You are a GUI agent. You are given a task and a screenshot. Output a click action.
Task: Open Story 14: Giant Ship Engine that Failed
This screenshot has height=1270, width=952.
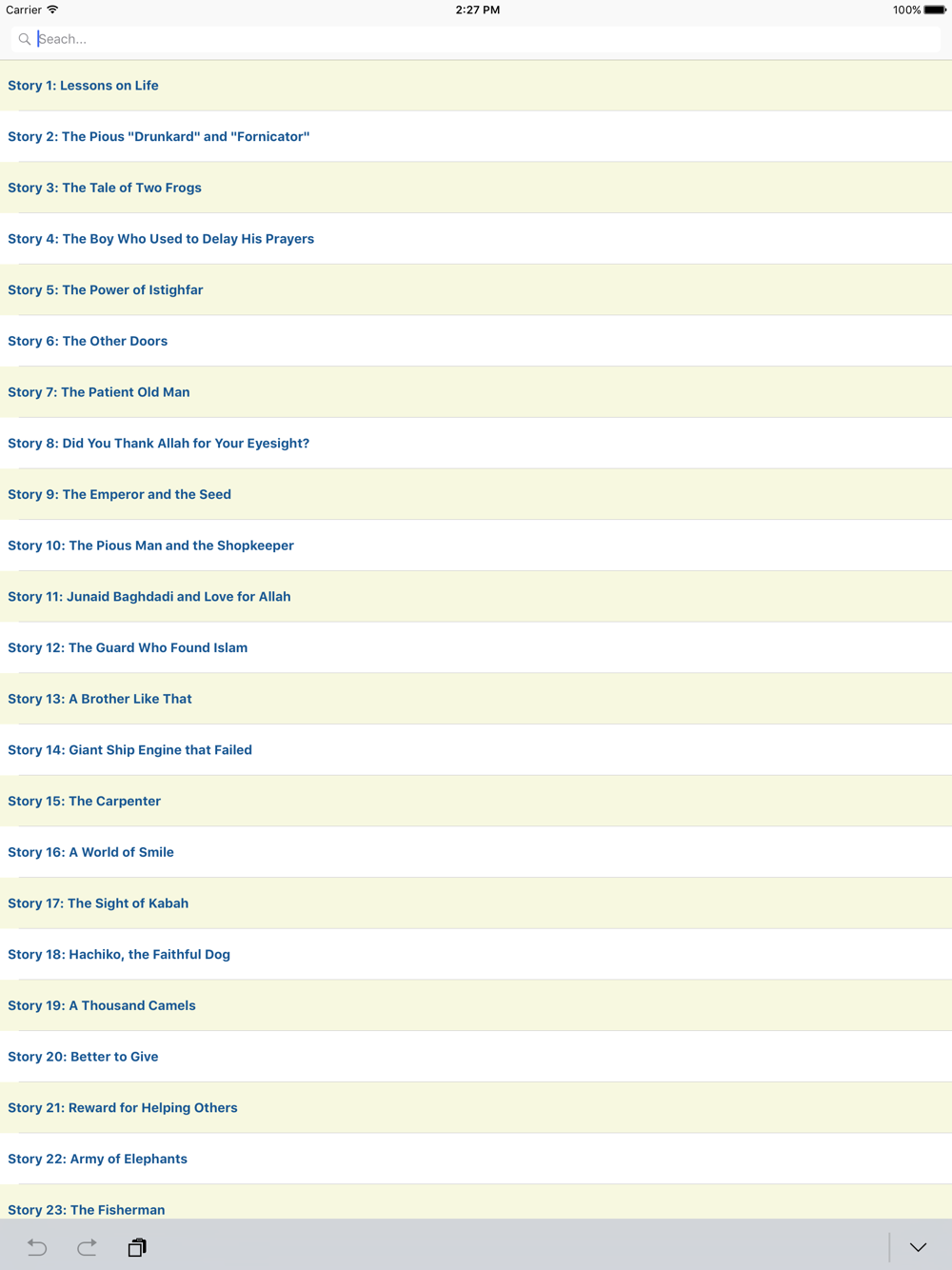[476, 750]
